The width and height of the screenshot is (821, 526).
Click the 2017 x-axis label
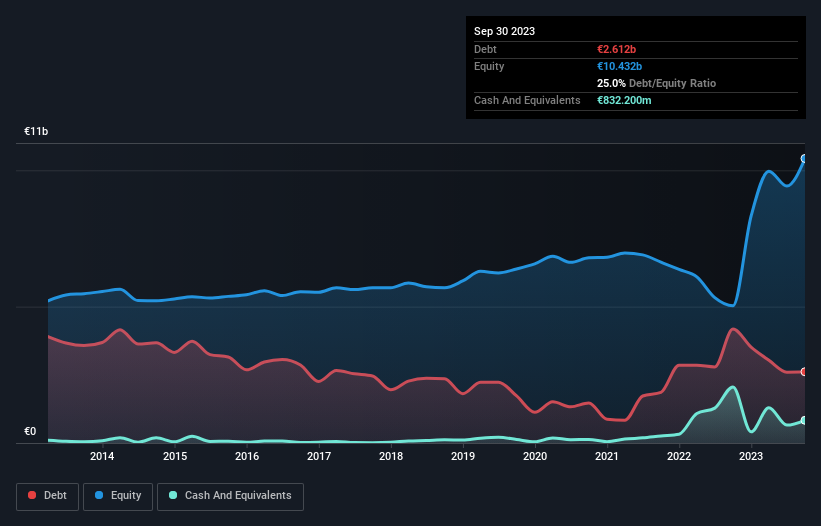coord(319,456)
